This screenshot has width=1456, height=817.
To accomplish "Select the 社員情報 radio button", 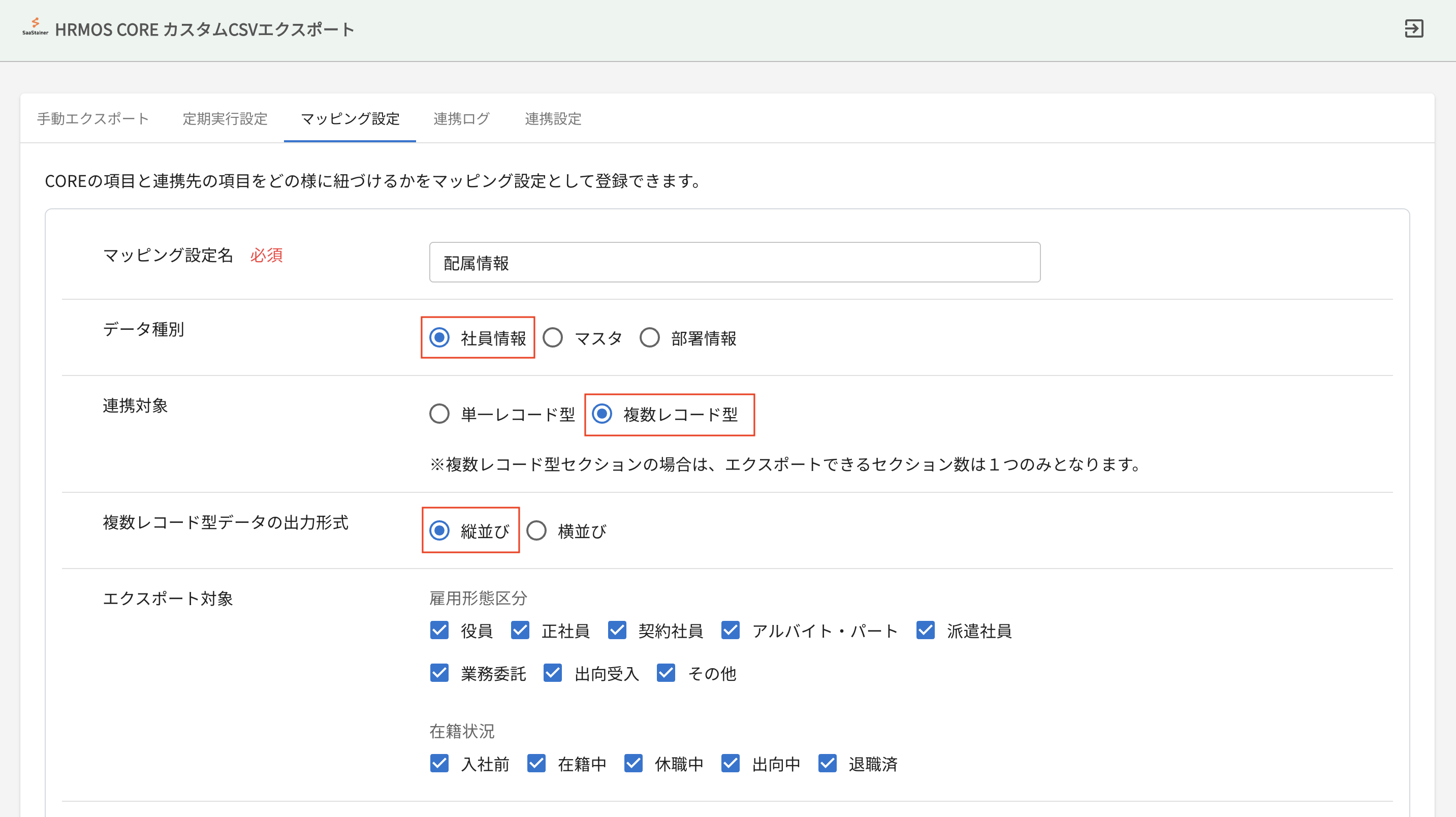I will [439, 338].
